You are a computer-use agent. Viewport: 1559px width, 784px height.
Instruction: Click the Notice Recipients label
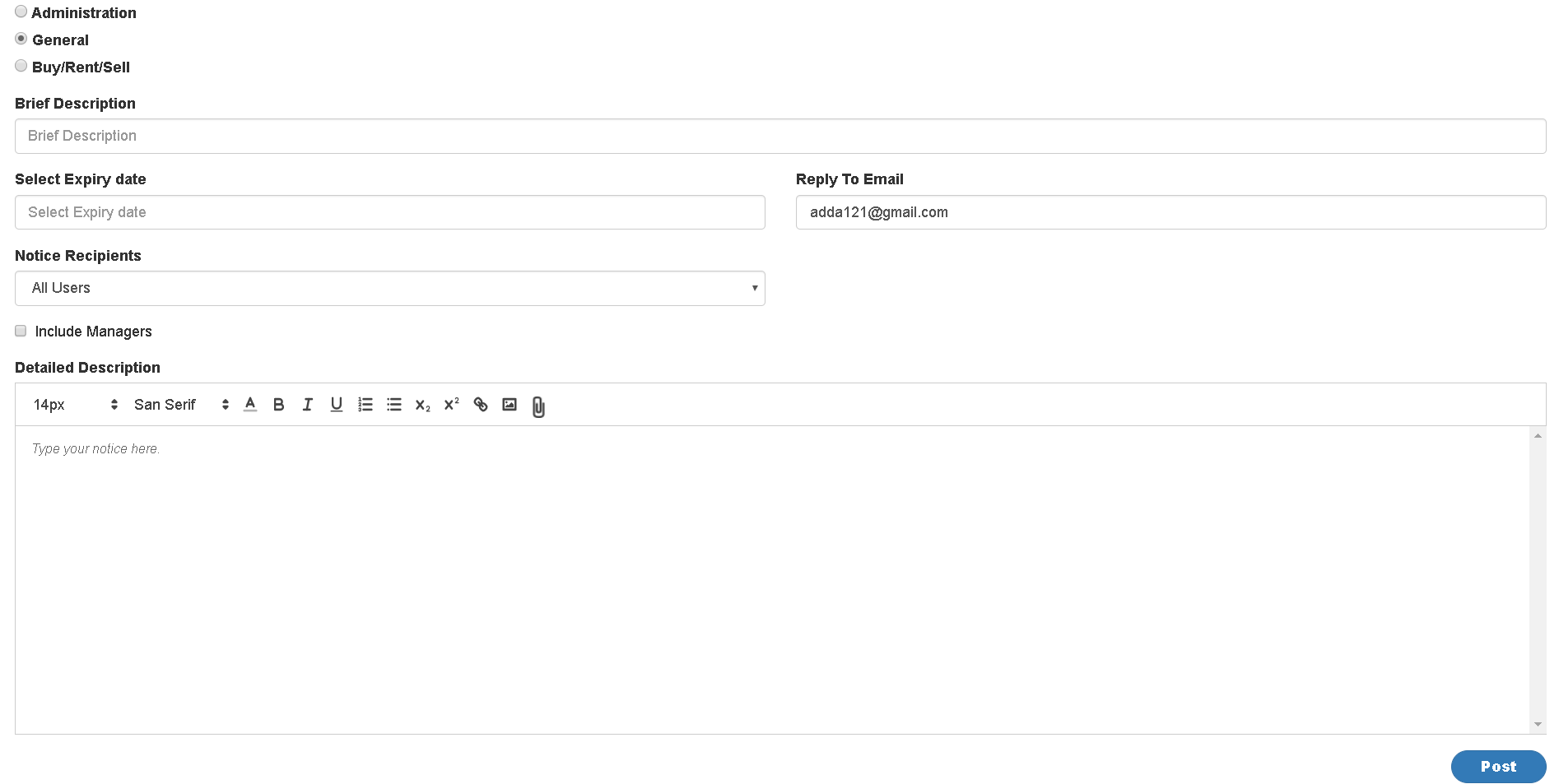(x=78, y=256)
